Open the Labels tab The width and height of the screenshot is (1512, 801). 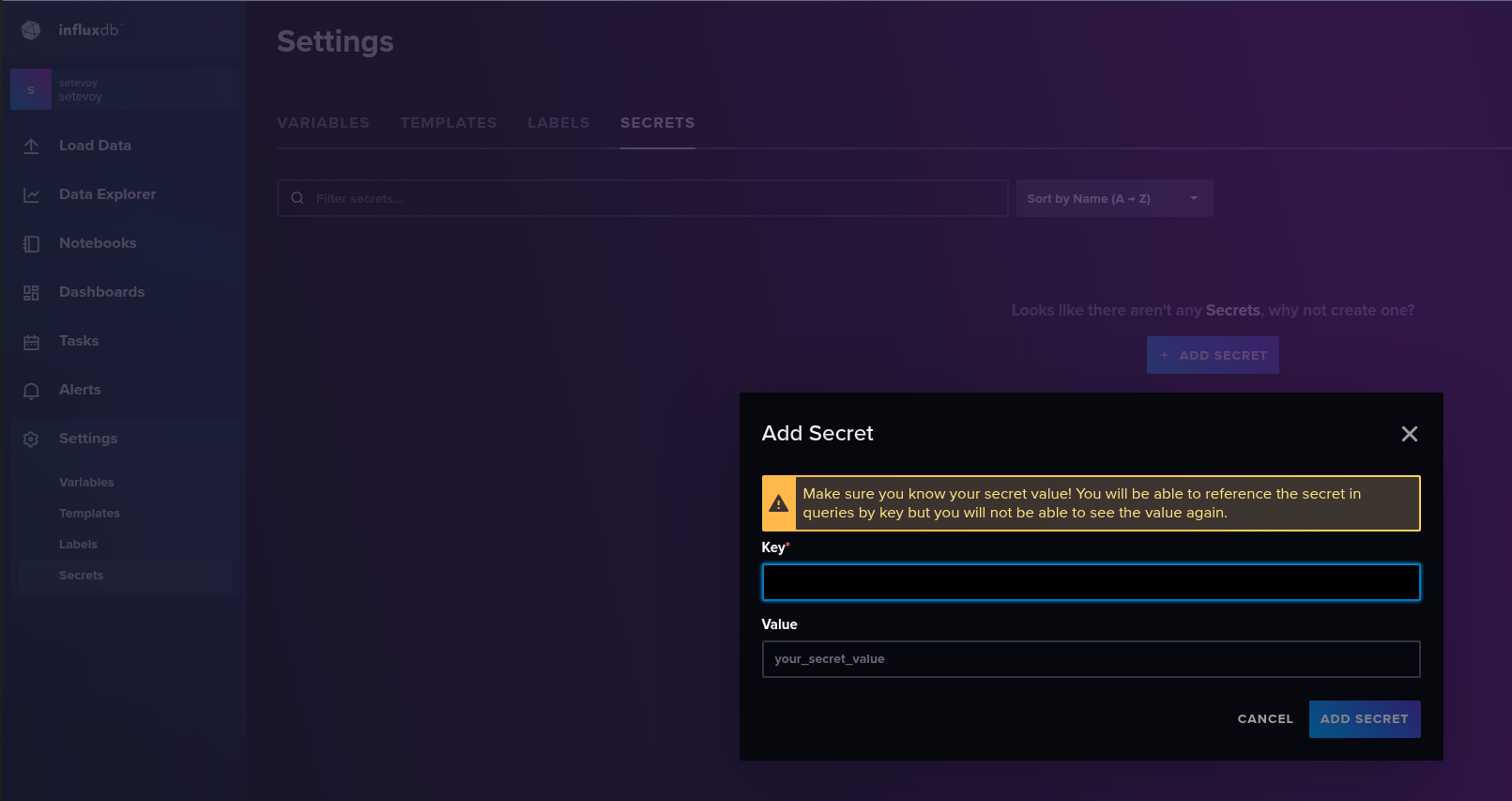(558, 123)
